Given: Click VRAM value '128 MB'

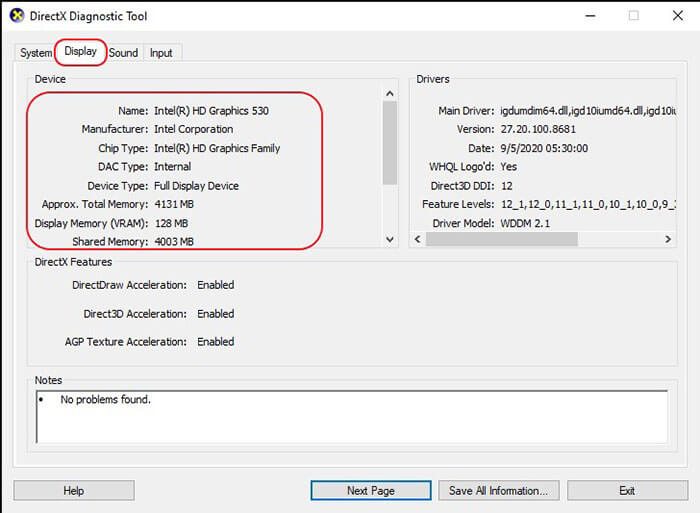Looking at the screenshot, I should 171,223.
